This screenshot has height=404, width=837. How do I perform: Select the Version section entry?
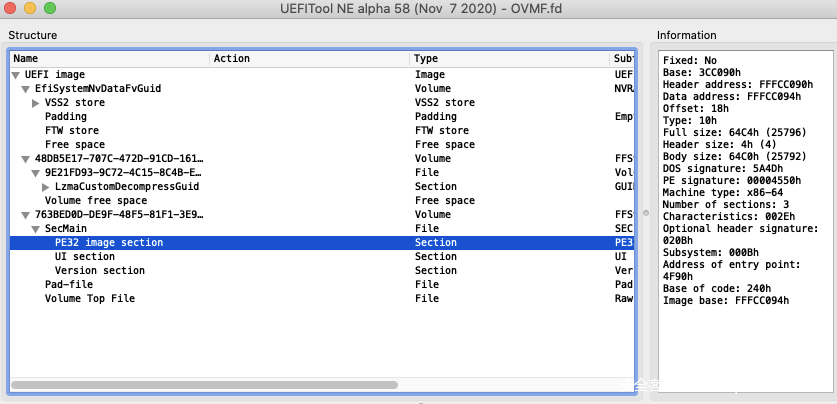tap(99, 271)
